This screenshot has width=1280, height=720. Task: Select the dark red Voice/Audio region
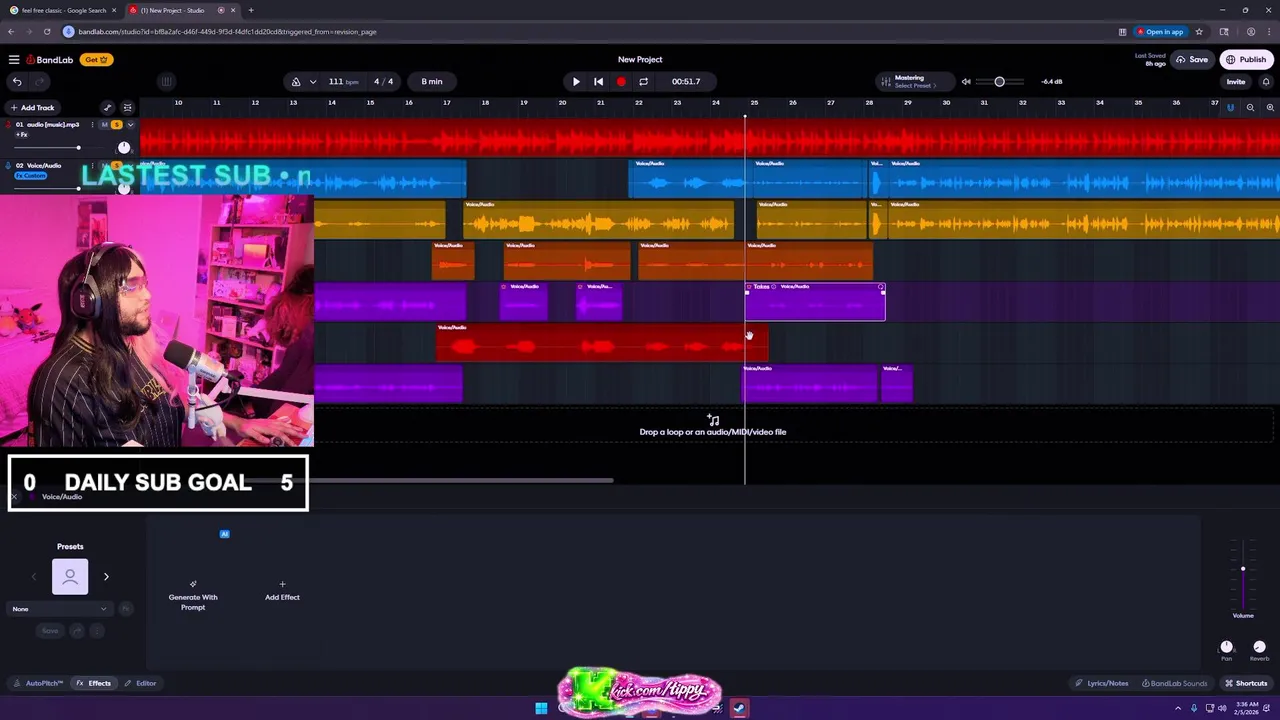[x=602, y=342]
